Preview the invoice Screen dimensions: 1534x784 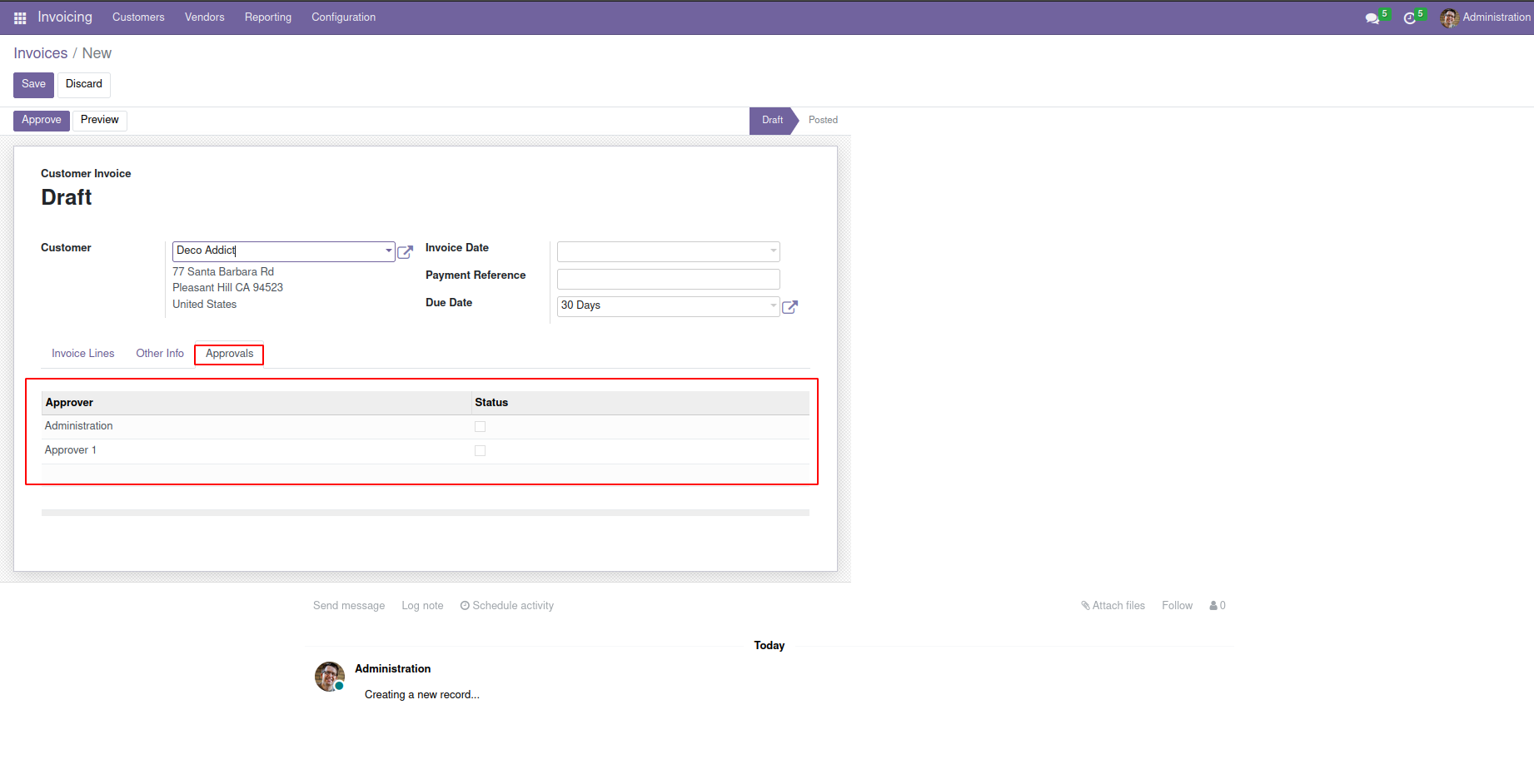tap(100, 121)
